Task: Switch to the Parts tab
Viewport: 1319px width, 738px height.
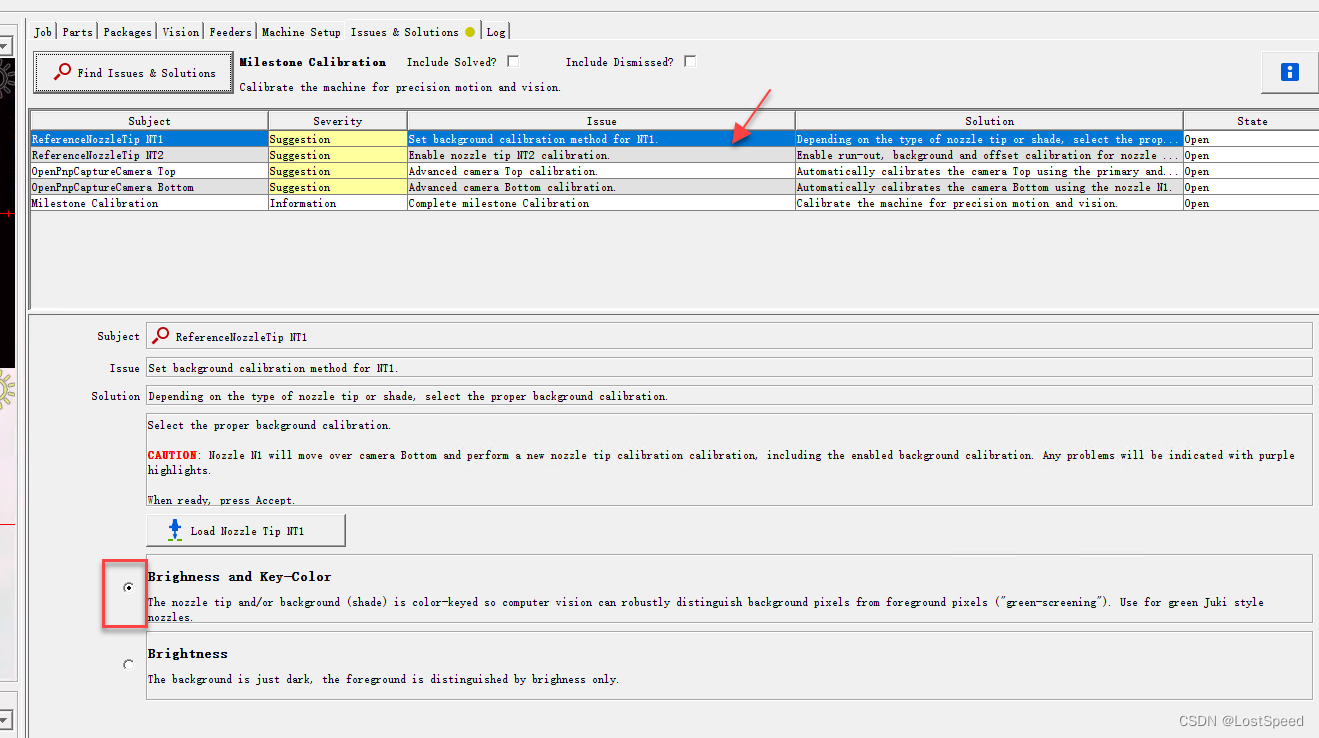Action: [x=77, y=32]
